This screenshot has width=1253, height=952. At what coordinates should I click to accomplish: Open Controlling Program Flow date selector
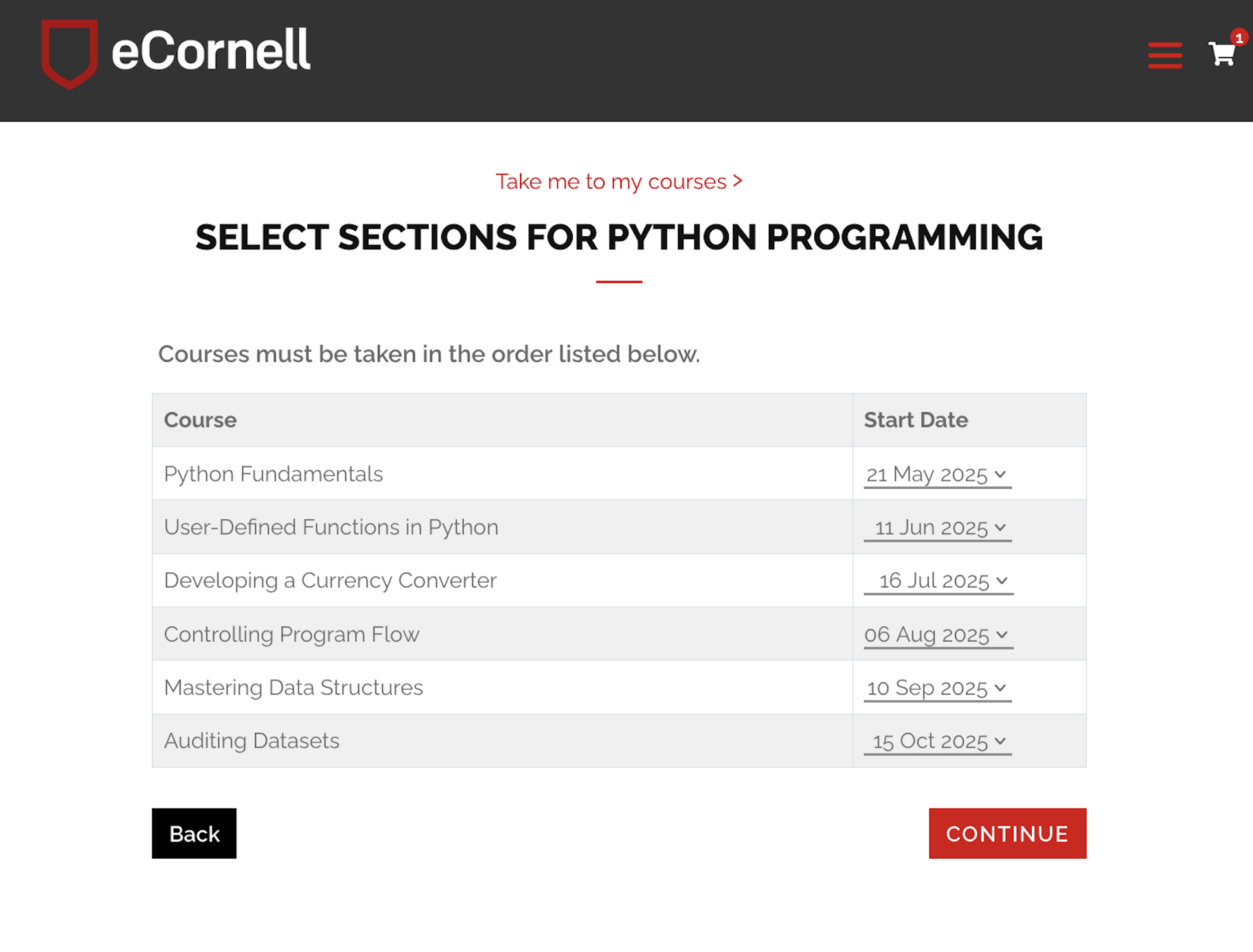pyautogui.click(x=938, y=635)
